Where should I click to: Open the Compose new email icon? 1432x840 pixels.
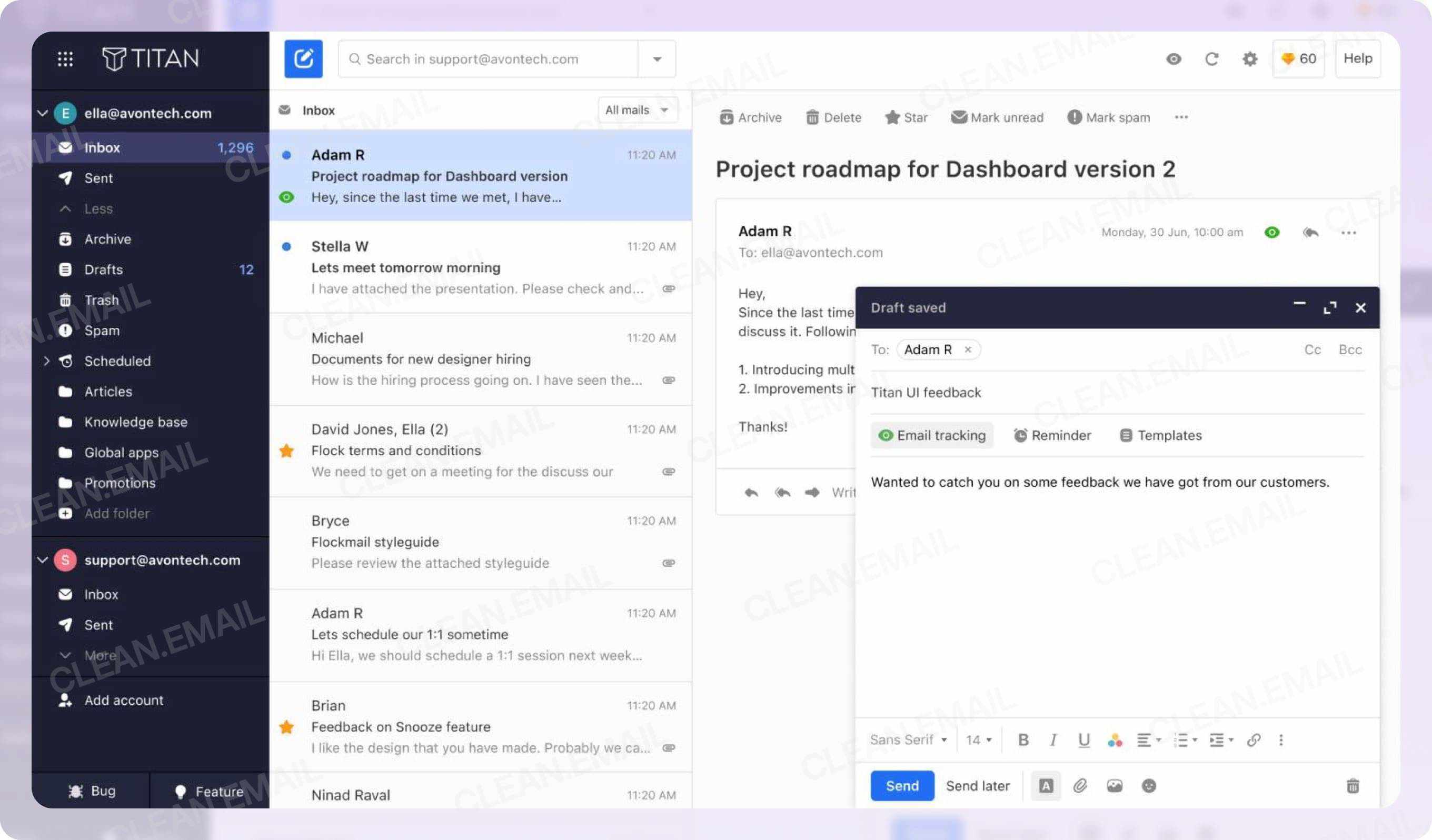click(303, 58)
